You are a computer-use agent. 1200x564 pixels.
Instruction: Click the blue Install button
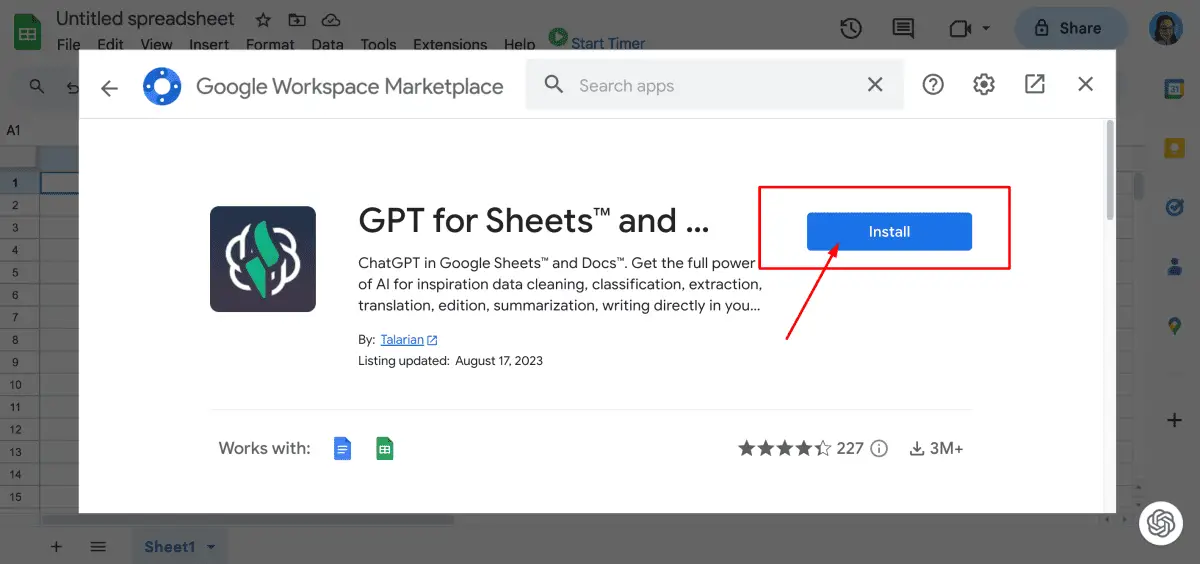click(x=889, y=231)
